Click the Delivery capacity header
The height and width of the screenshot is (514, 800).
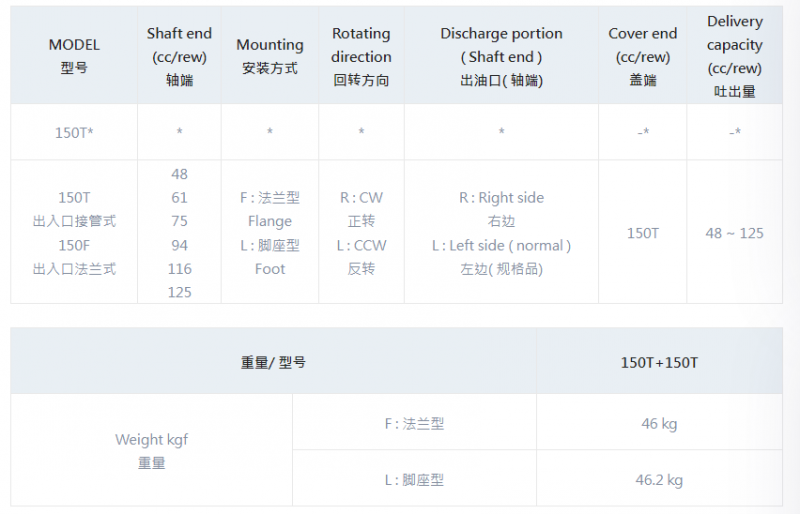click(735, 56)
